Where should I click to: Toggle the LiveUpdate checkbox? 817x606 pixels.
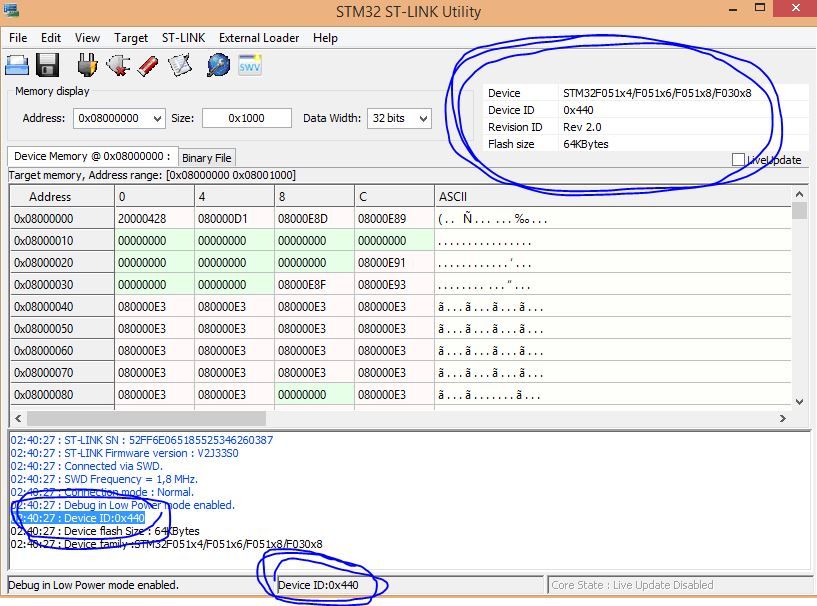738,159
